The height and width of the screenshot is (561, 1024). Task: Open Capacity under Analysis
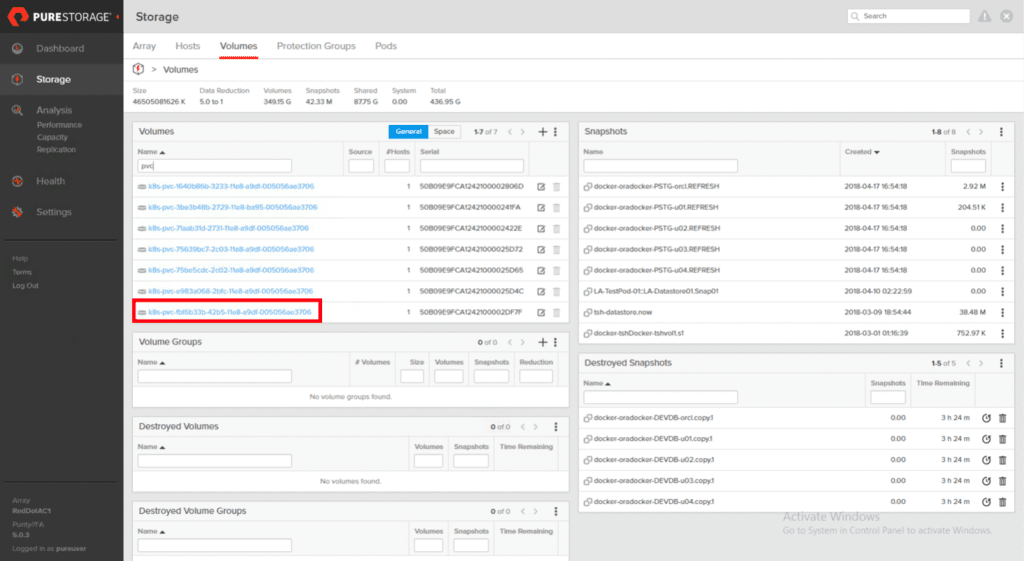pyautogui.click(x=52, y=137)
